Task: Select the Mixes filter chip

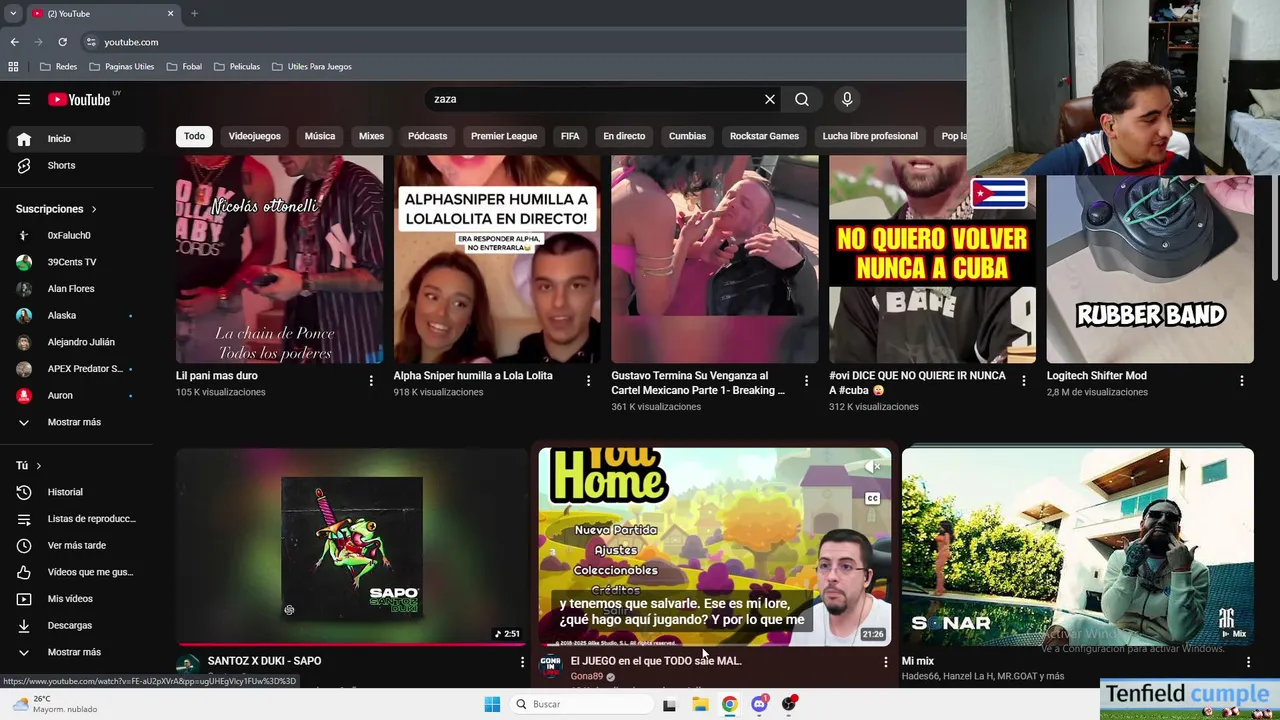Action: 371,136
